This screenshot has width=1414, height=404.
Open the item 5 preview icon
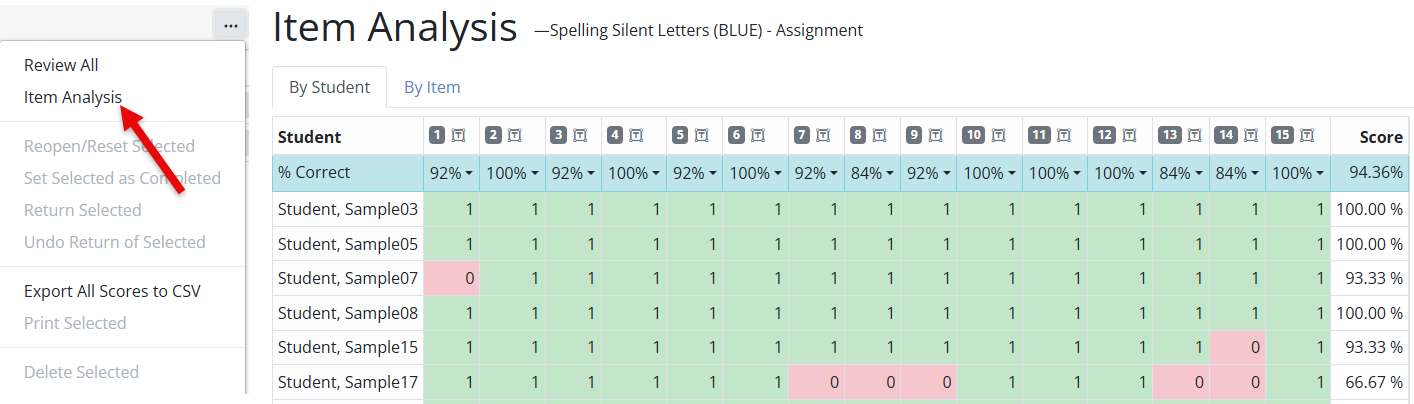coord(699,135)
